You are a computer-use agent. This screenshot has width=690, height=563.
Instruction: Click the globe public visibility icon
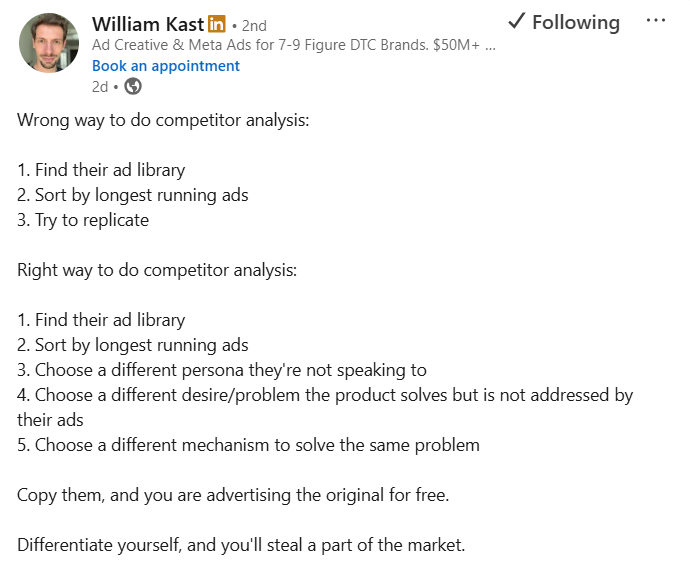click(133, 86)
